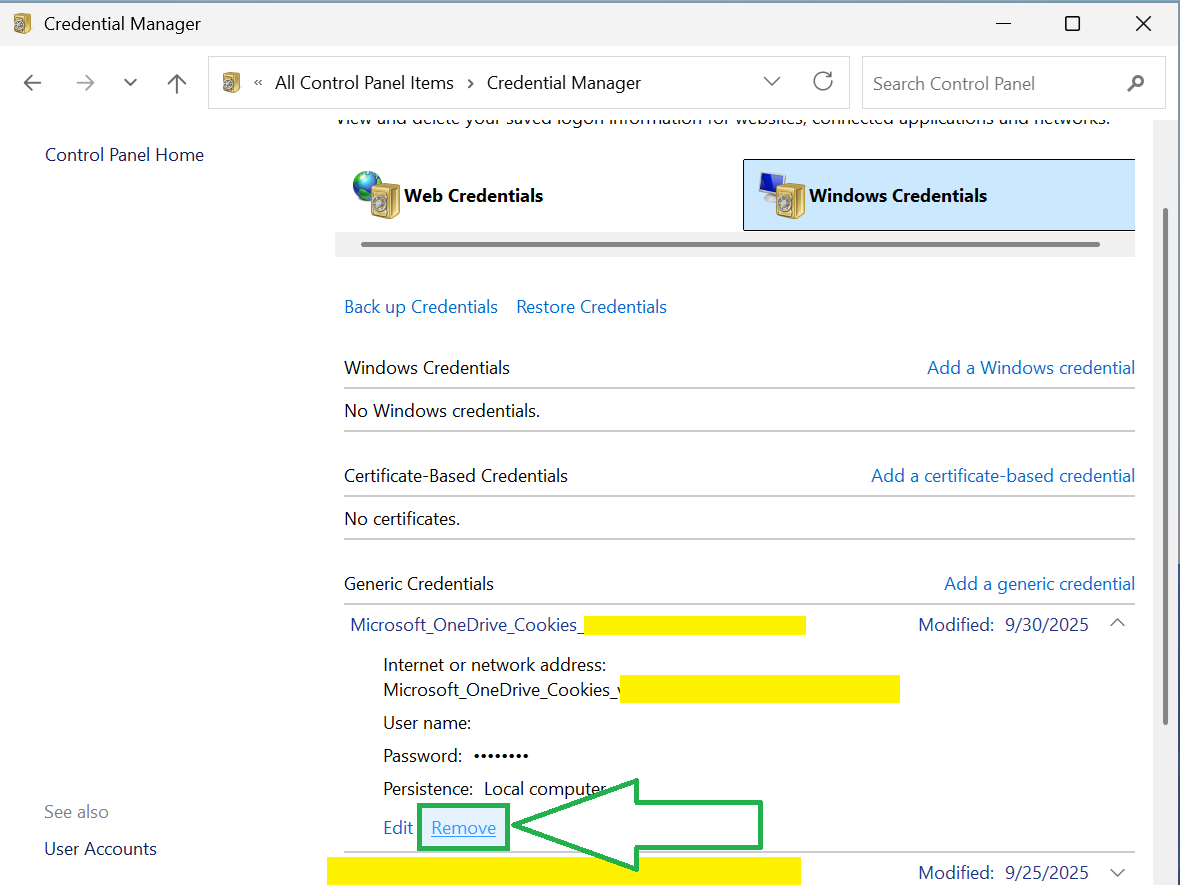
Task: Click the Credential Manager title bar icon
Action: pos(23,23)
